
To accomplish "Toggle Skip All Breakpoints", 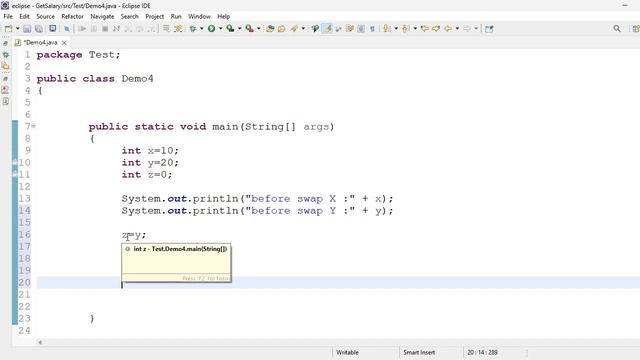I will click(67, 29).
